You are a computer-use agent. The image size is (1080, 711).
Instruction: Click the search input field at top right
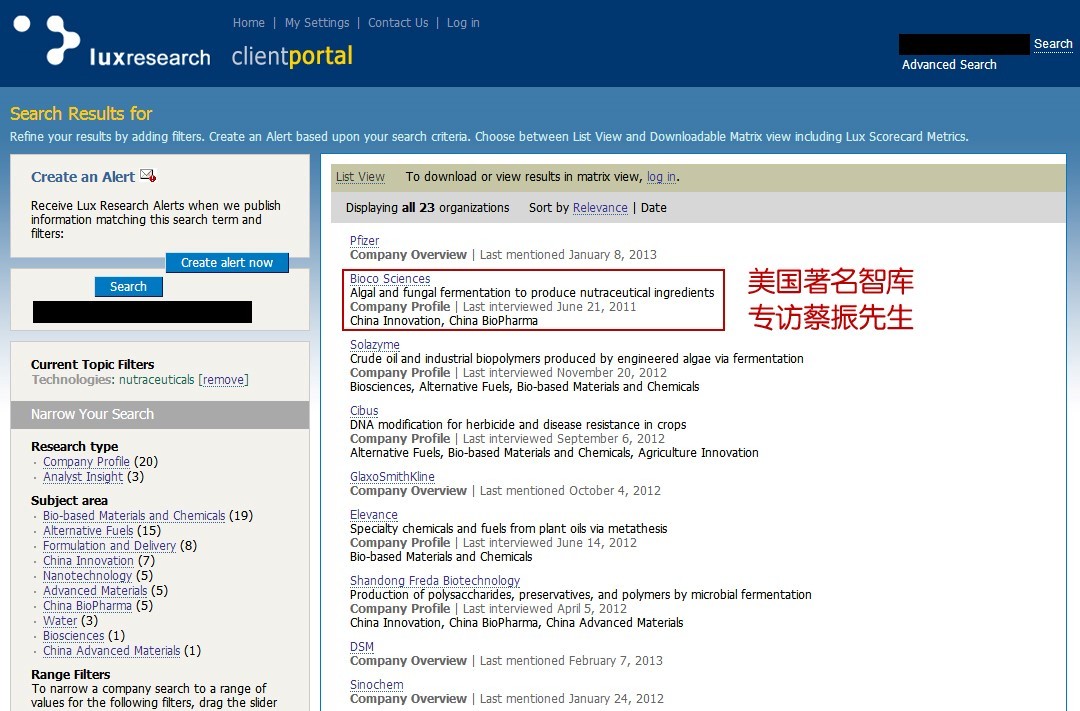962,44
